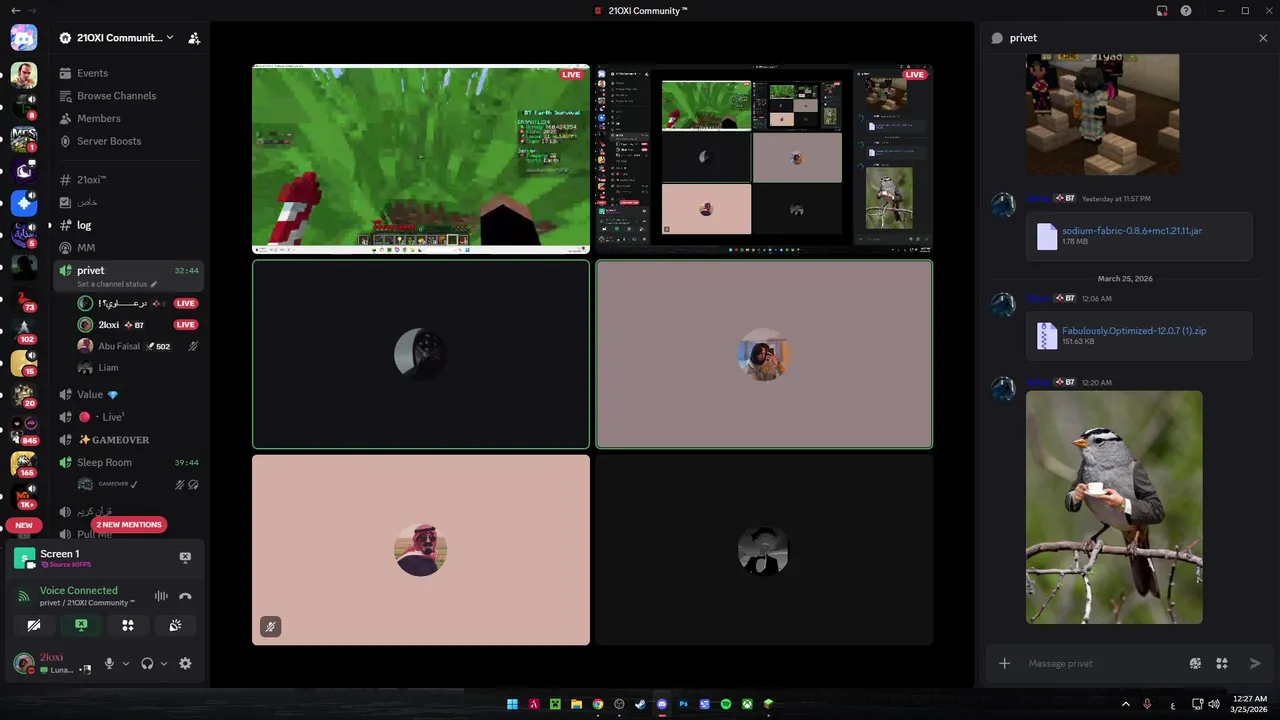Open the soundboard button in voice panel
The width and height of the screenshot is (1280, 720).
pyautogui.click(x=175, y=626)
